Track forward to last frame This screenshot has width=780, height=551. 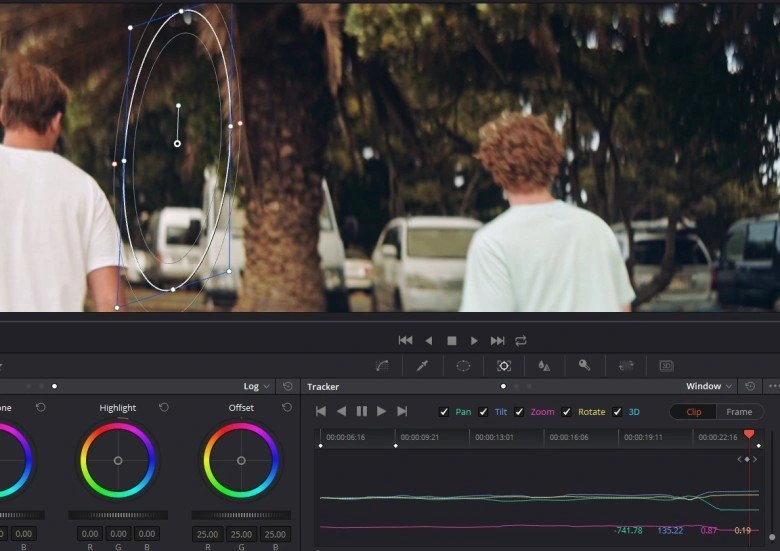(402, 411)
